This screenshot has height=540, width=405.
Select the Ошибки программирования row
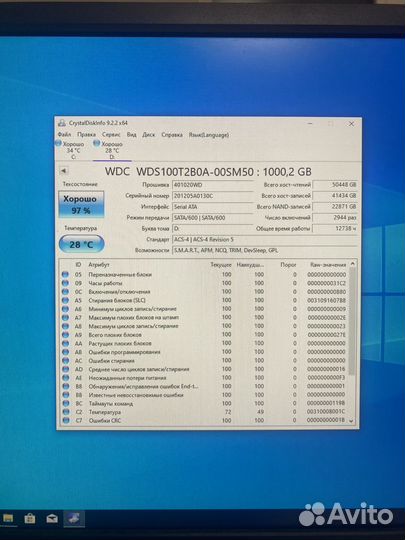click(204, 352)
